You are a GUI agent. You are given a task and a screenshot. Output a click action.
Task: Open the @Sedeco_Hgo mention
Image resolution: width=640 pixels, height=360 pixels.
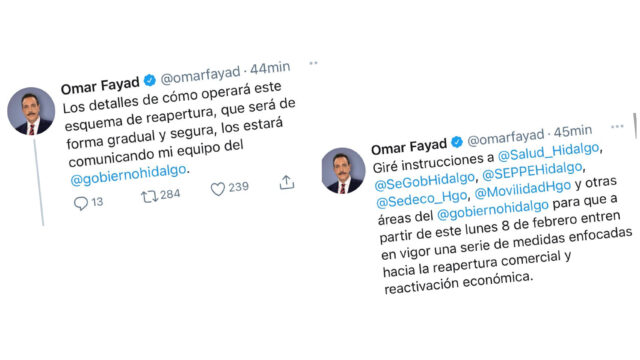click(422, 199)
